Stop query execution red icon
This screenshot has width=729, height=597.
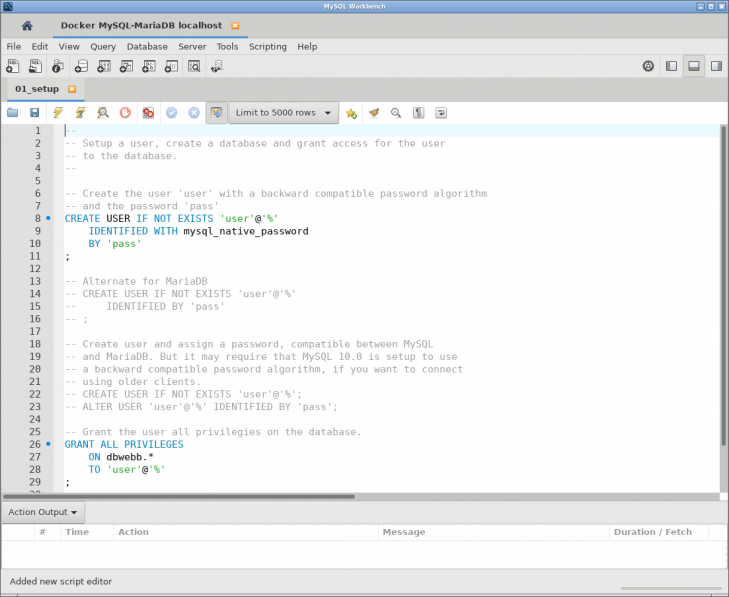point(125,113)
